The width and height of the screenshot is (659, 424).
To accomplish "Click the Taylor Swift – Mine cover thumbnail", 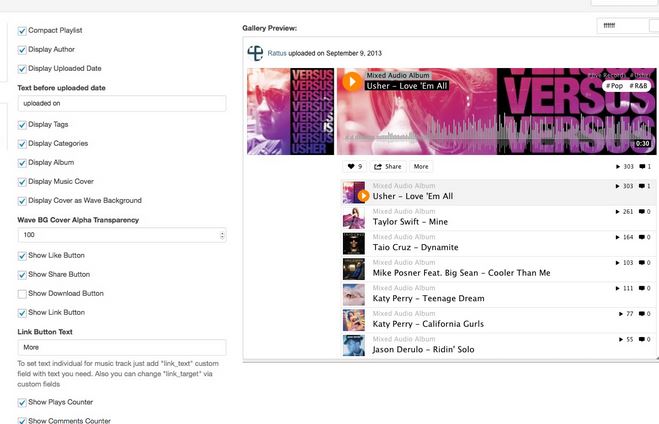I will coord(354,218).
